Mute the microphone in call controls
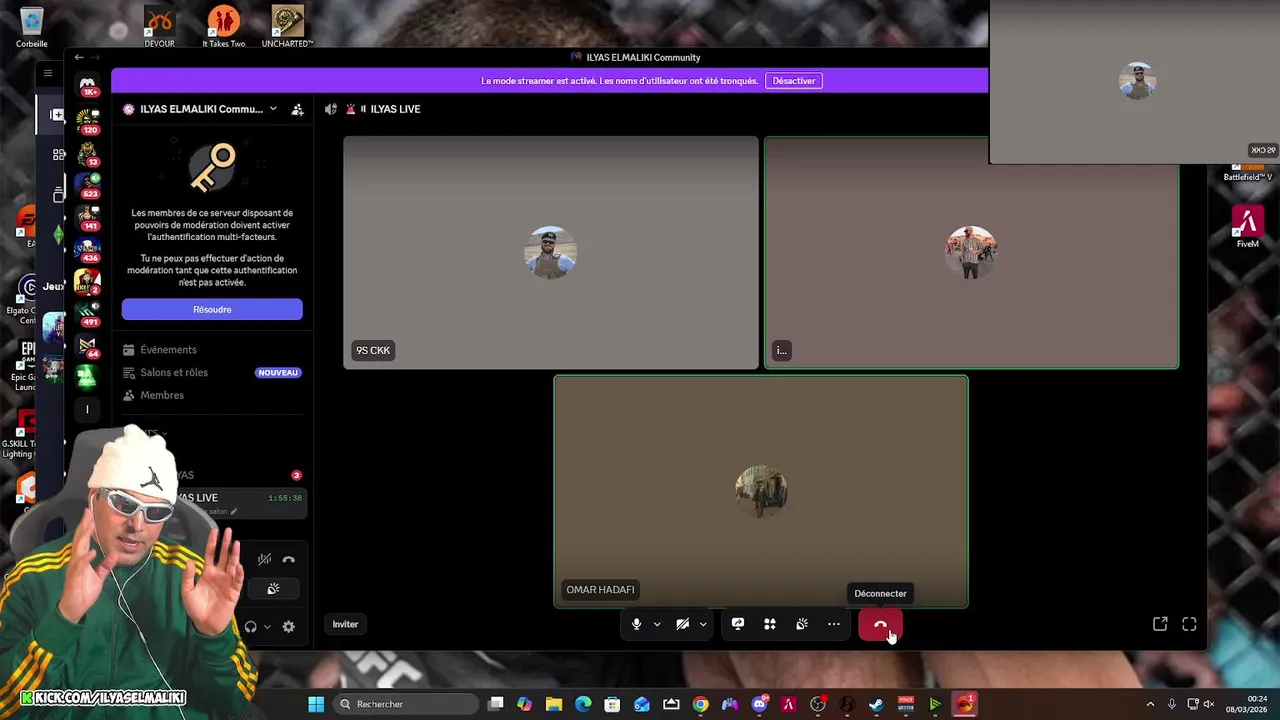 [x=636, y=624]
